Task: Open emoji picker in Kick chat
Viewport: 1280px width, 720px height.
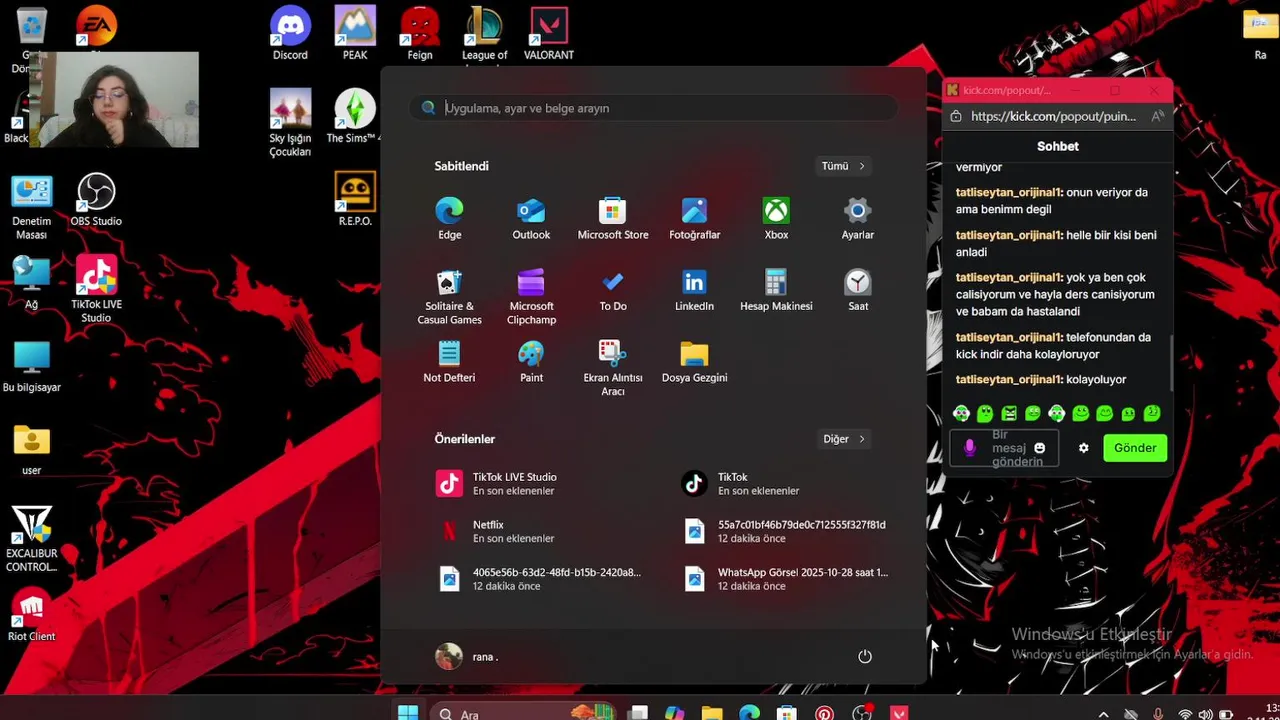Action: click(x=1039, y=448)
